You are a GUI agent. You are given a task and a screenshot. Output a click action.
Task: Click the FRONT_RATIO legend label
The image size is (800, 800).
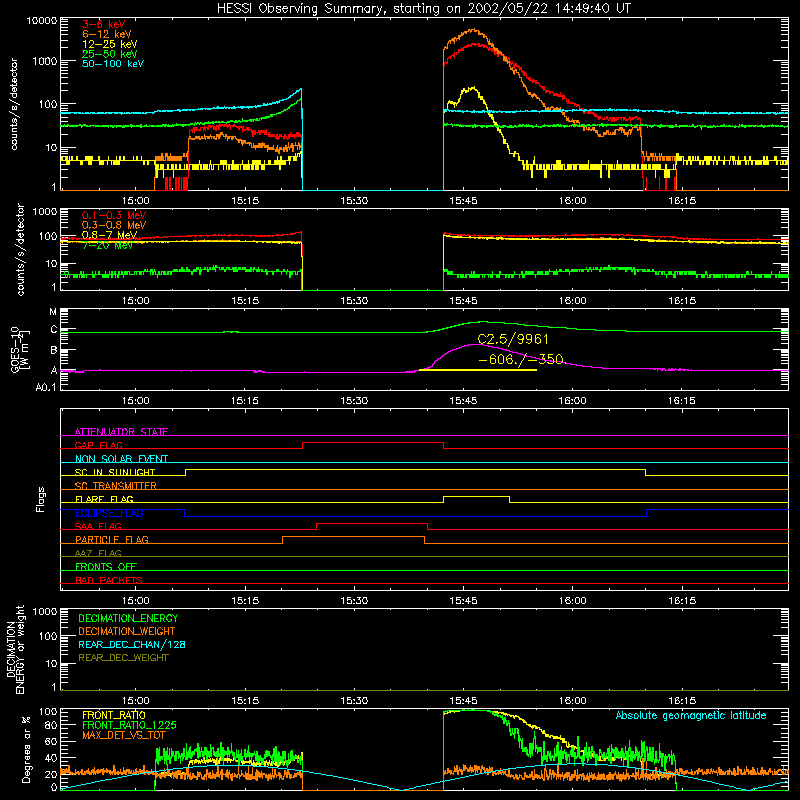tap(114, 715)
